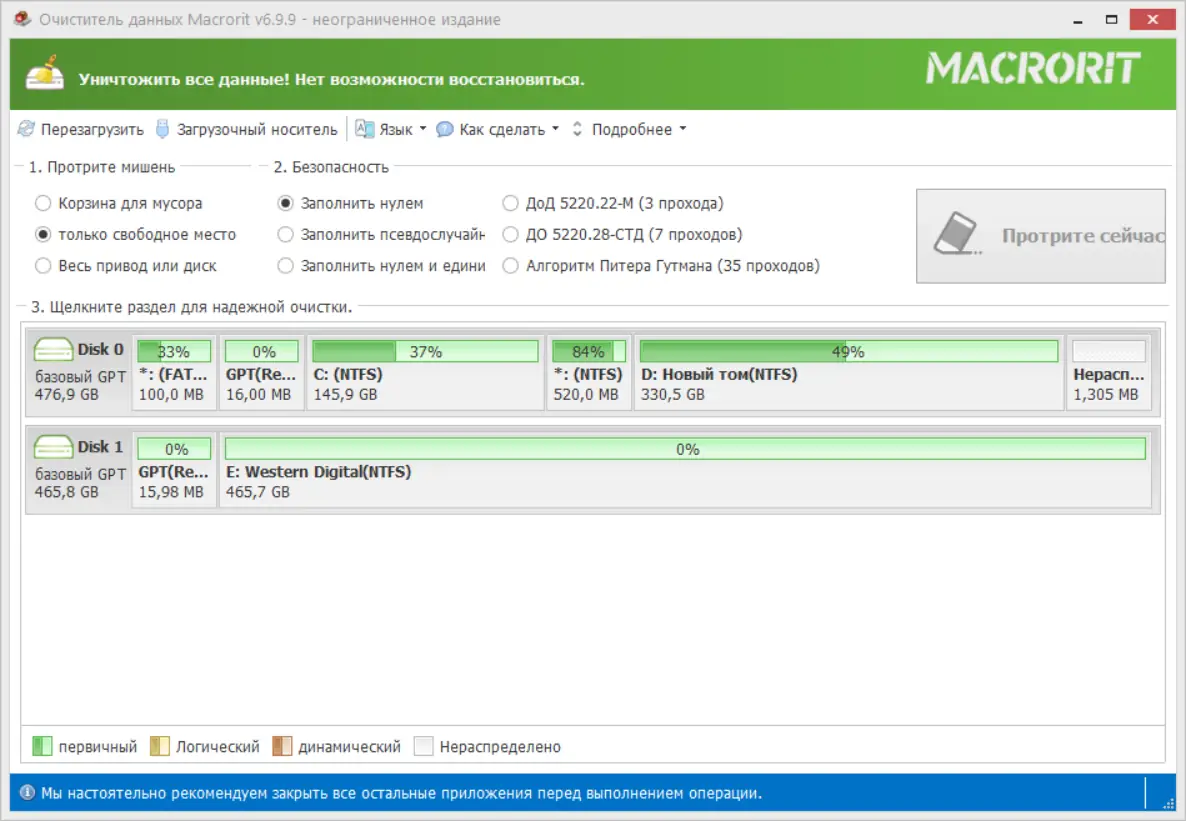Open the Как сделать dropdown arrow
1186x821 pixels.
[x=555, y=129]
